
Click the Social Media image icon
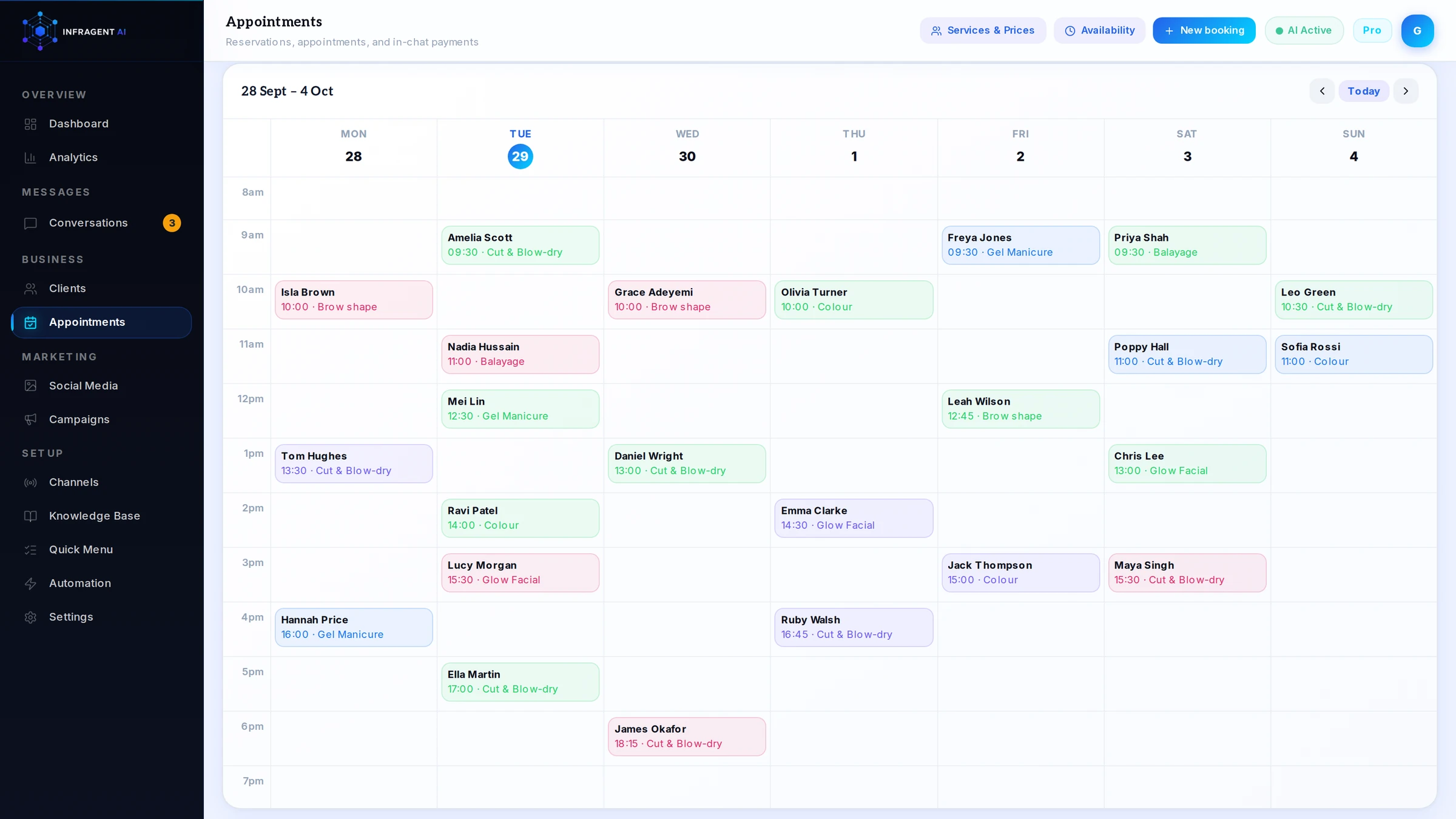click(30, 386)
